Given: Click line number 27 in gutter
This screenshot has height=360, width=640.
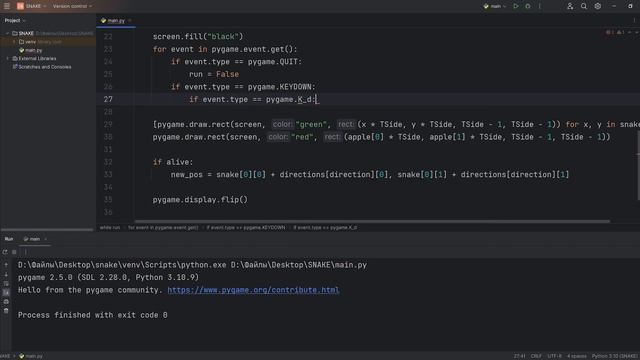Looking at the screenshot, I should point(108,99).
